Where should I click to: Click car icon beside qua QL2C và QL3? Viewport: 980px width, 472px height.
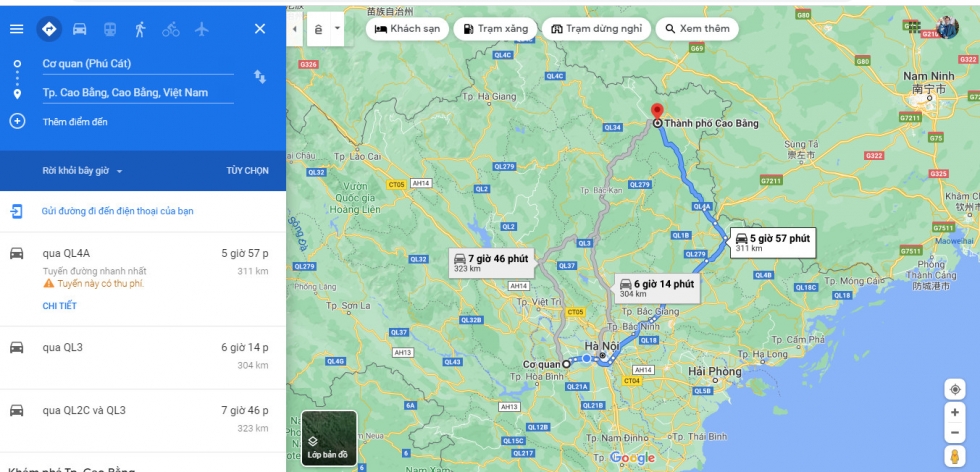point(17,410)
